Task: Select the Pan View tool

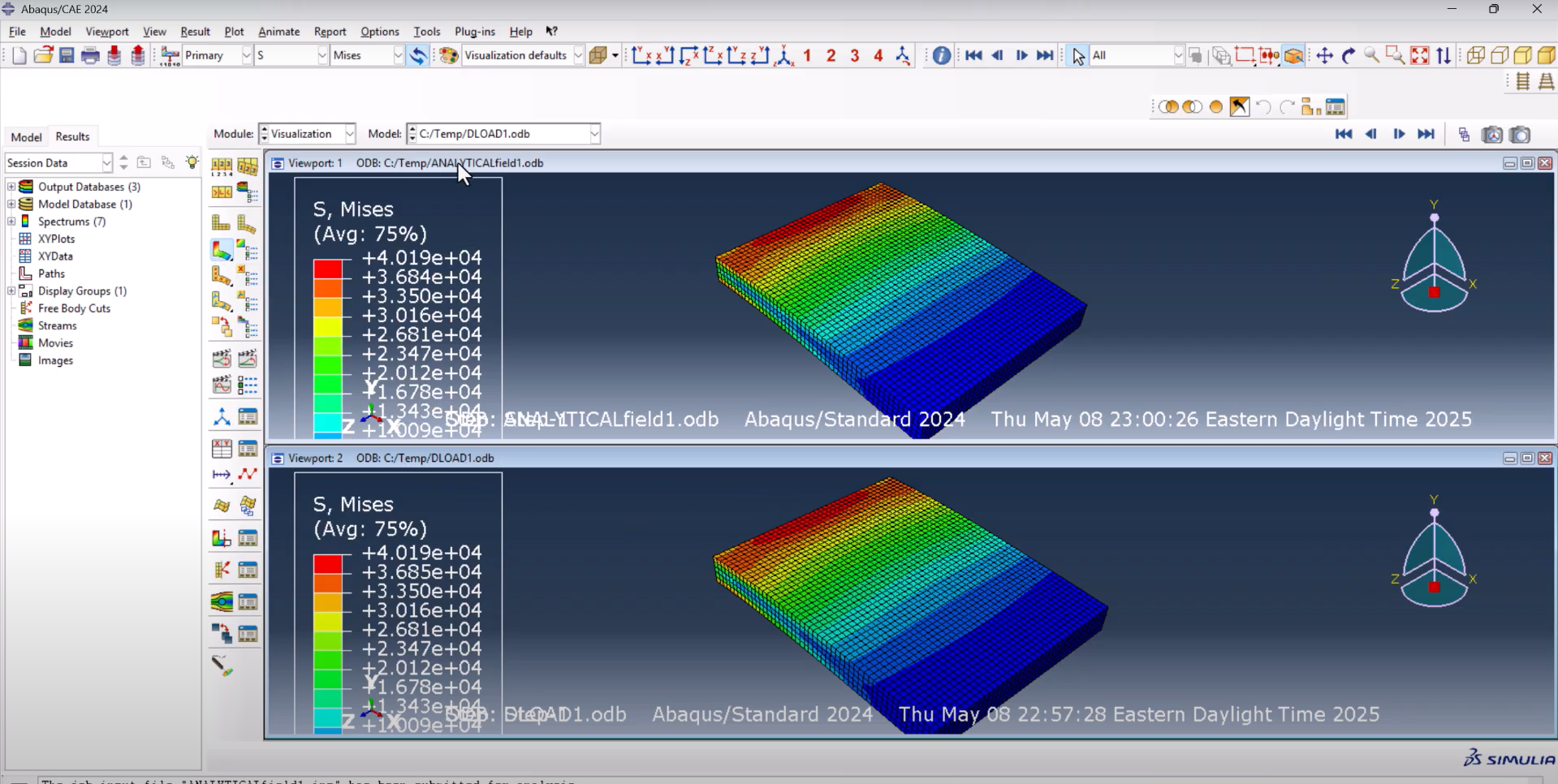Action: tap(1324, 55)
